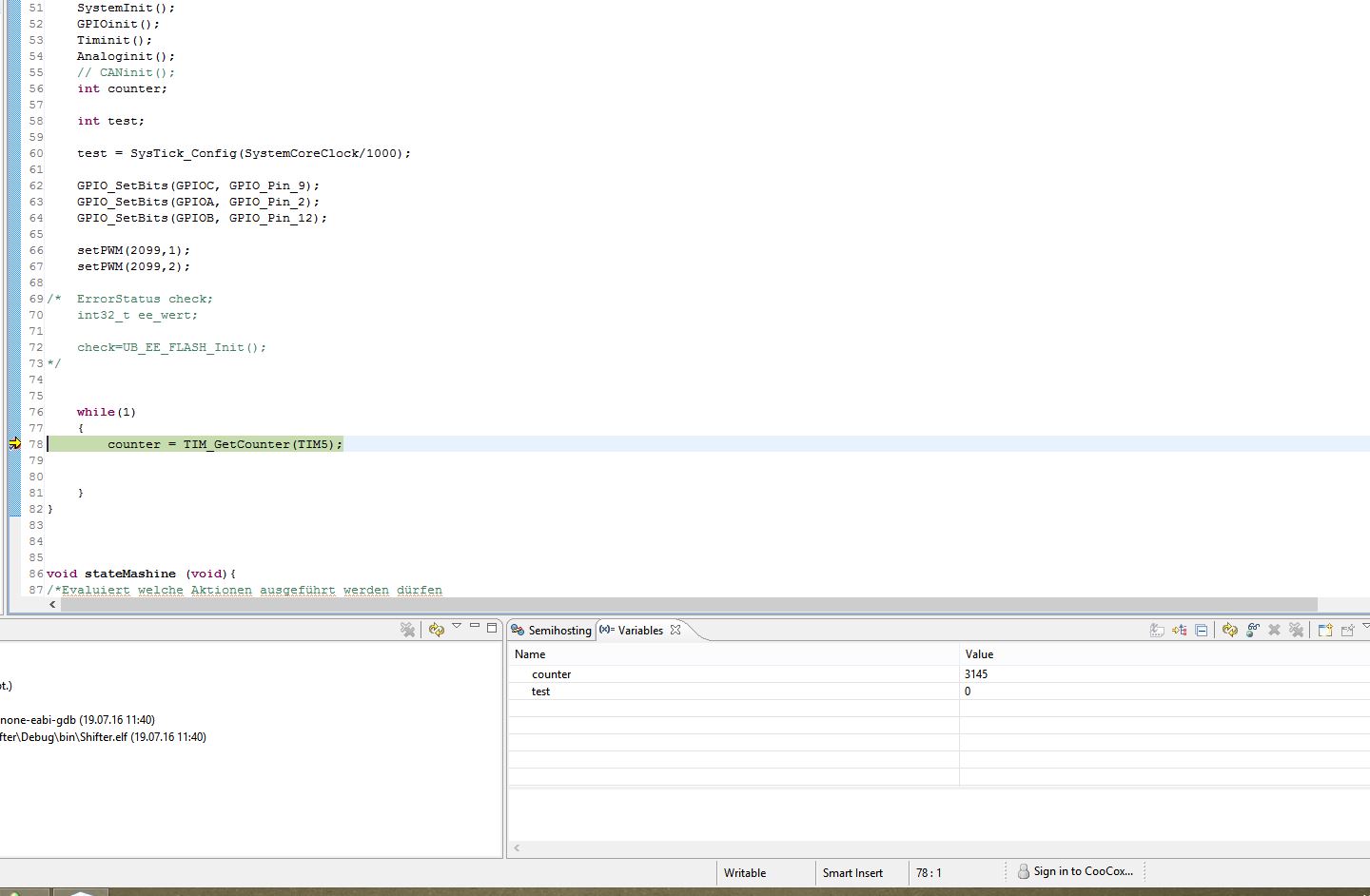Screen dimensions: 1370x896
Task: Click the Analoginit() call line
Action: point(126,56)
